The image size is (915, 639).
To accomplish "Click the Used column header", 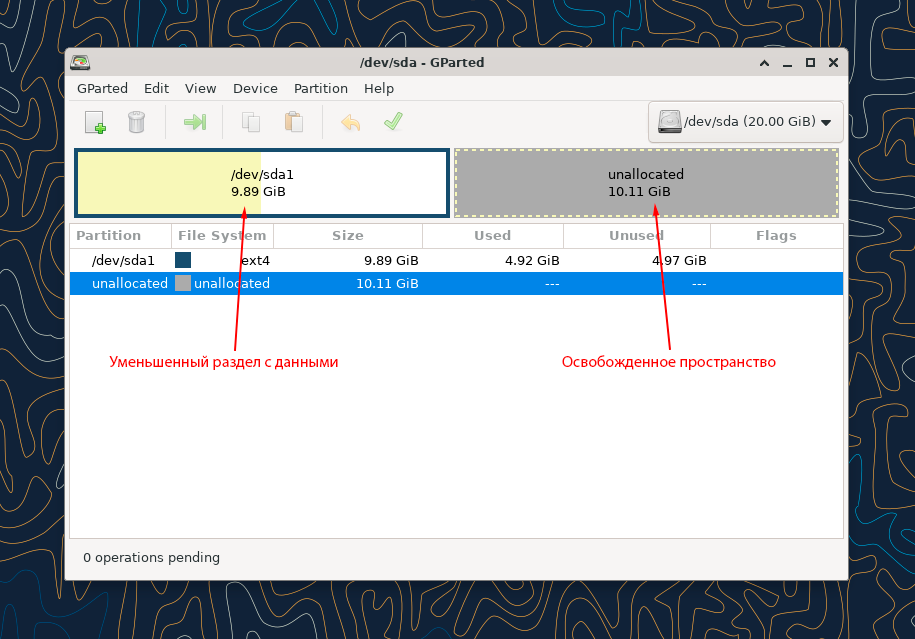I will coord(493,236).
